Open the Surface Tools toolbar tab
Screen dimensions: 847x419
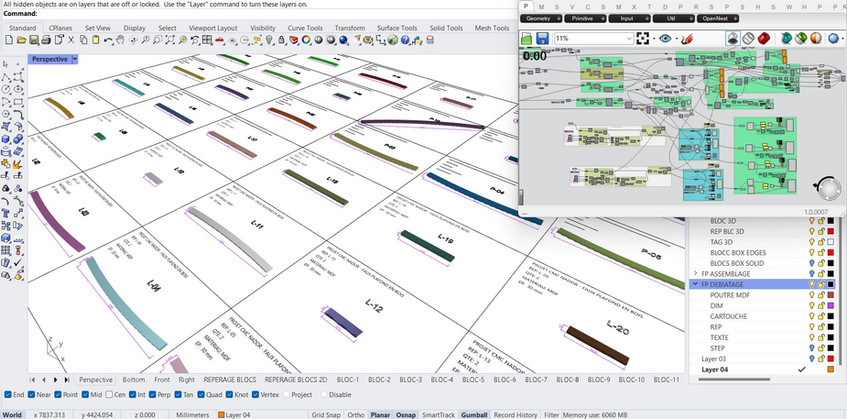(x=397, y=28)
